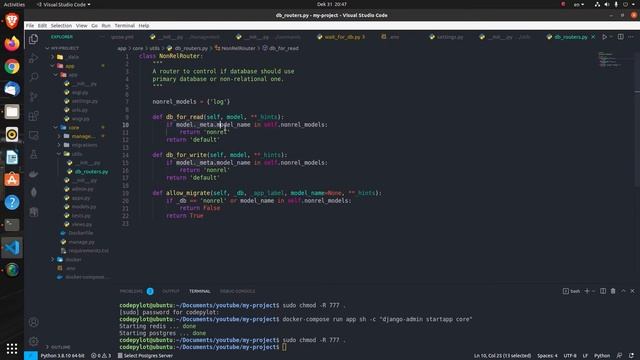Open the Explorer view in activity bar
The image size is (640, 360).
pos(34,39)
